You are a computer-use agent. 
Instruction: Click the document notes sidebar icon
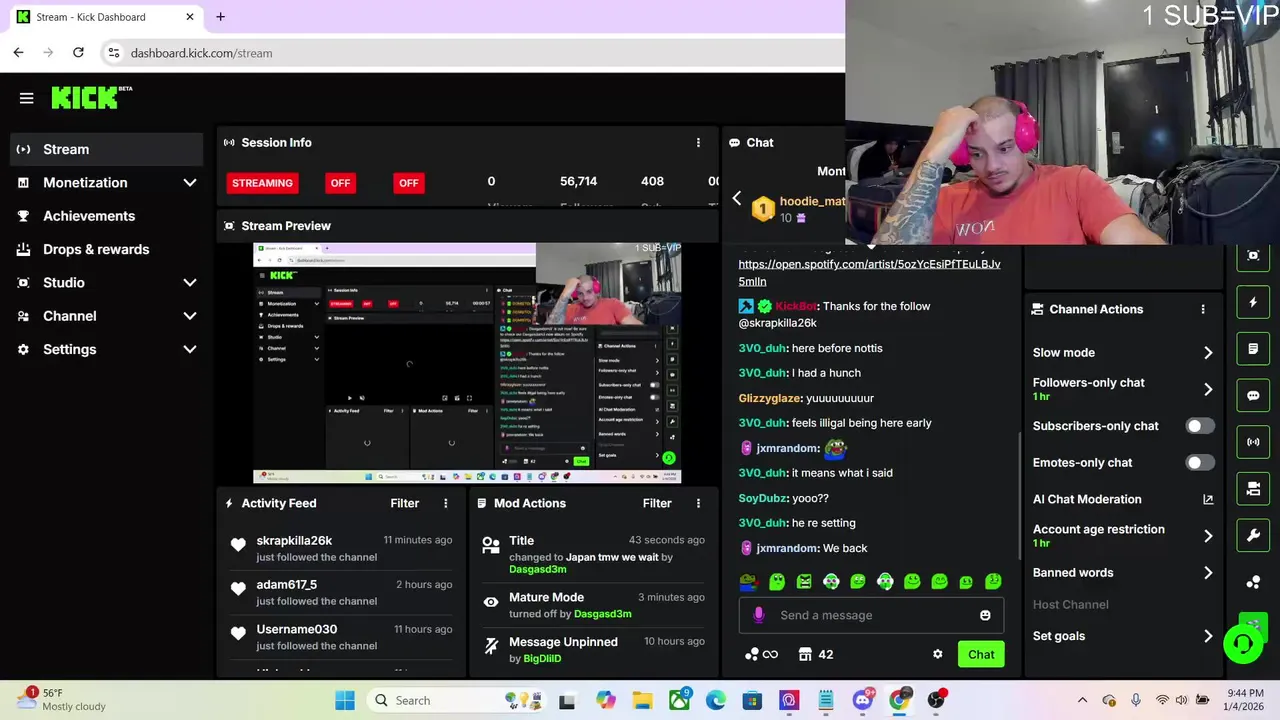point(1253,349)
